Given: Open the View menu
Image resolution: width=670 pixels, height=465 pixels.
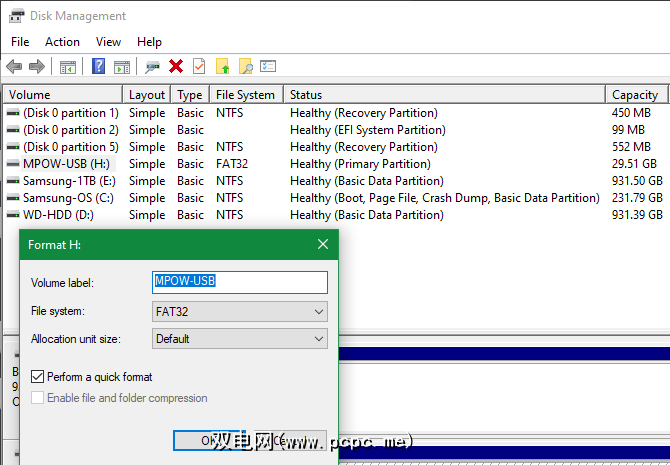Looking at the screenshot, I should (x=108, y=42).
